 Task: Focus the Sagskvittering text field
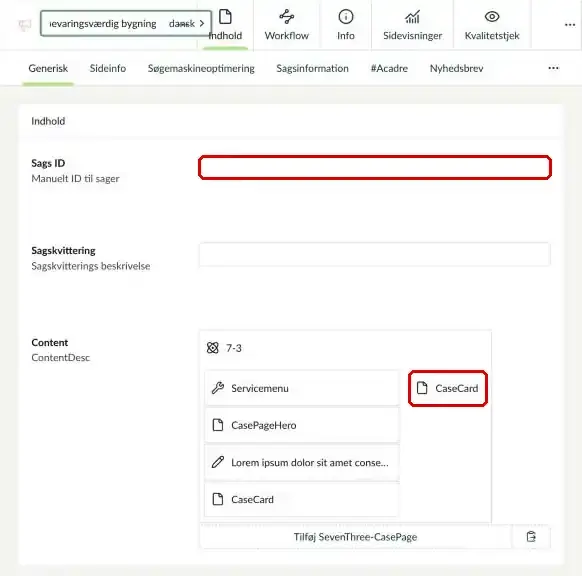(375, 254)
